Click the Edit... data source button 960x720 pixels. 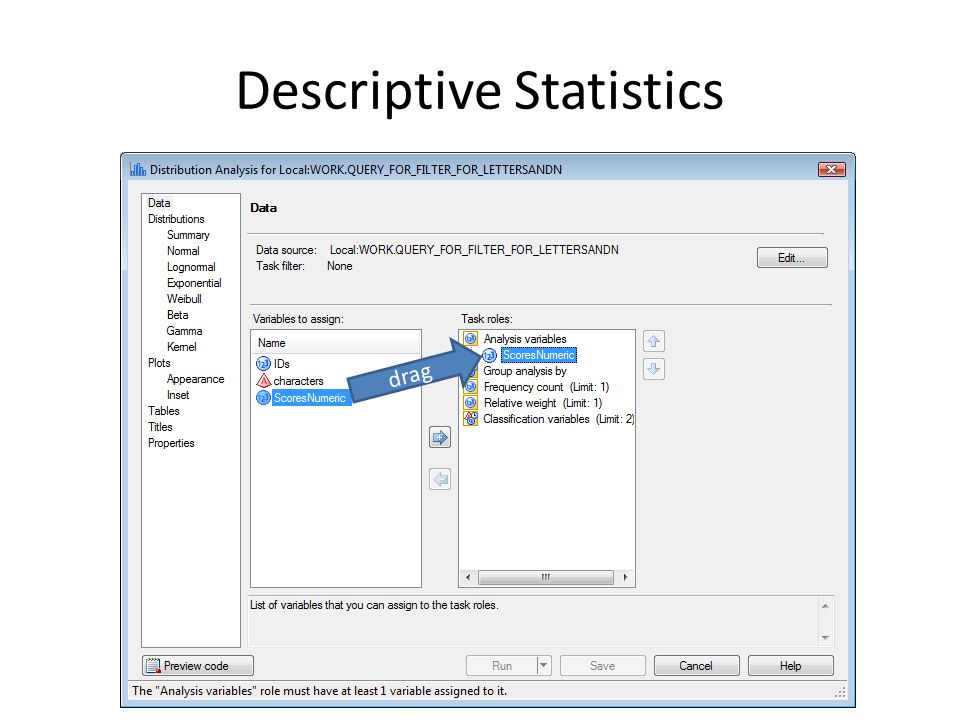[x=792, y=258]
